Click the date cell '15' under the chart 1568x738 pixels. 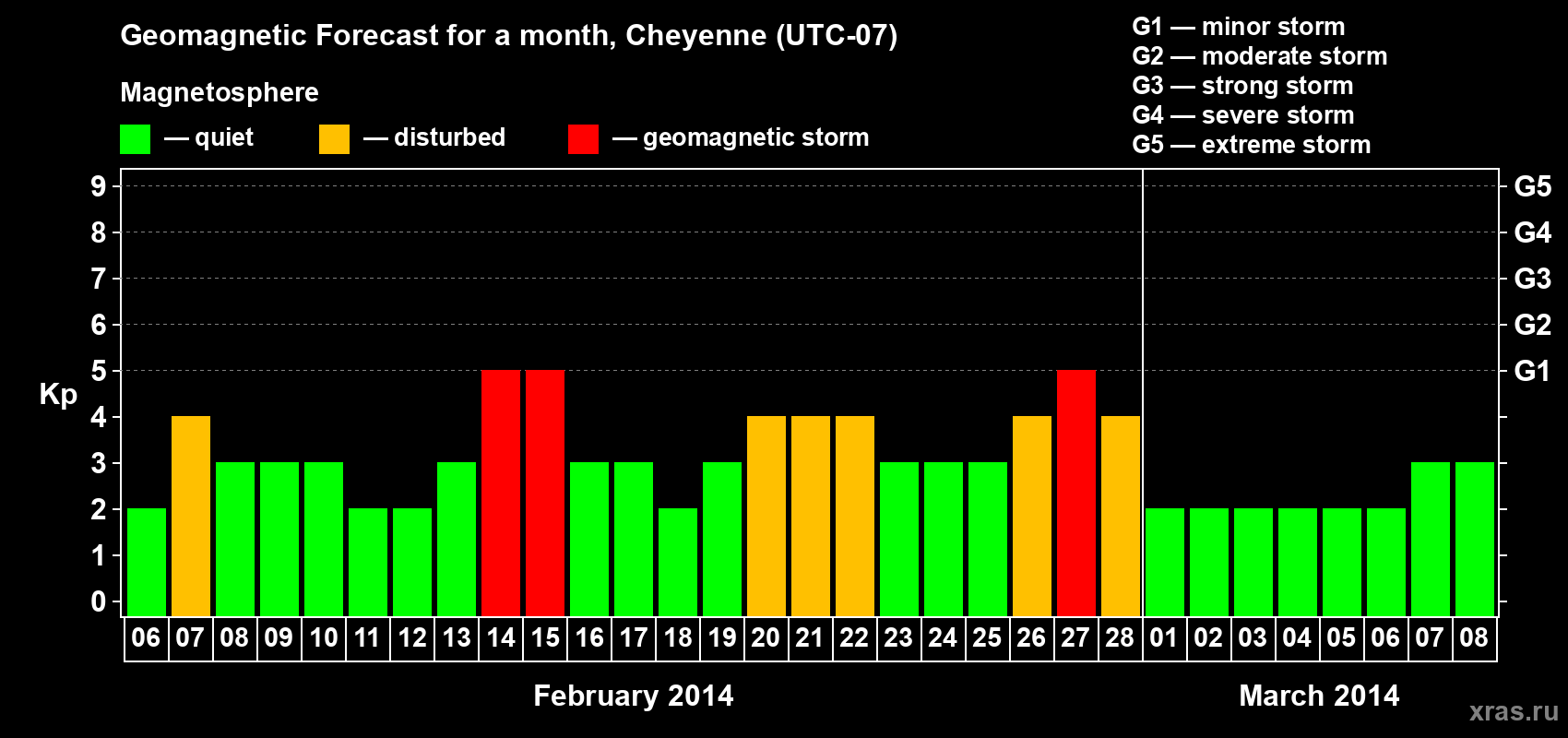tap(545, 638)
